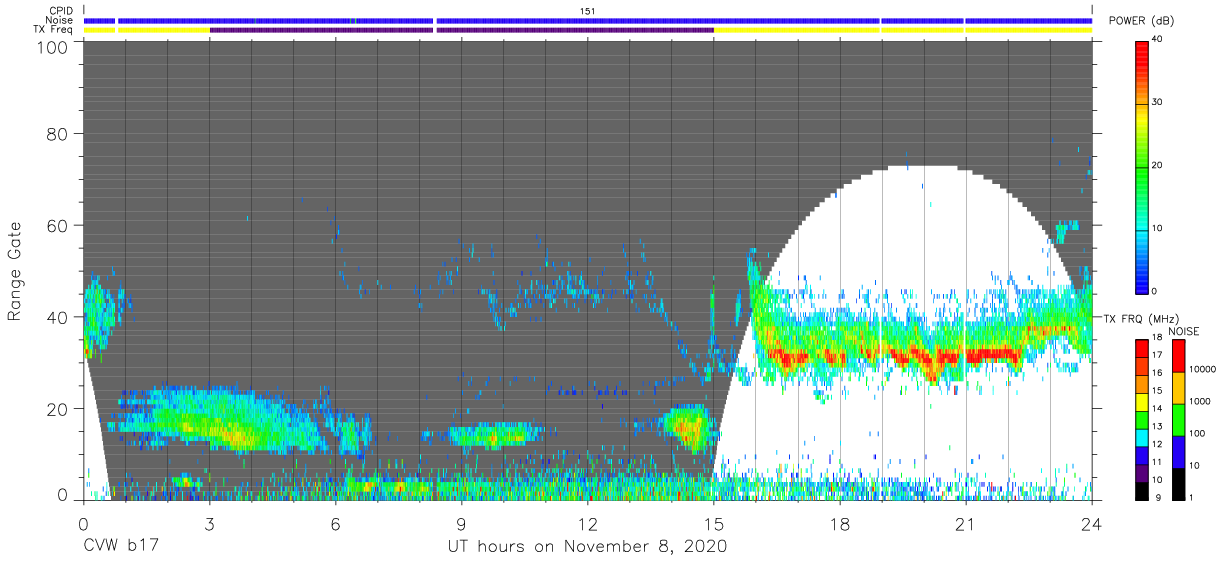The width and height of the screenshot is (1228, 567).
Task: Click the purple TX Freq bar segment
Action: [x=462, y=30]
